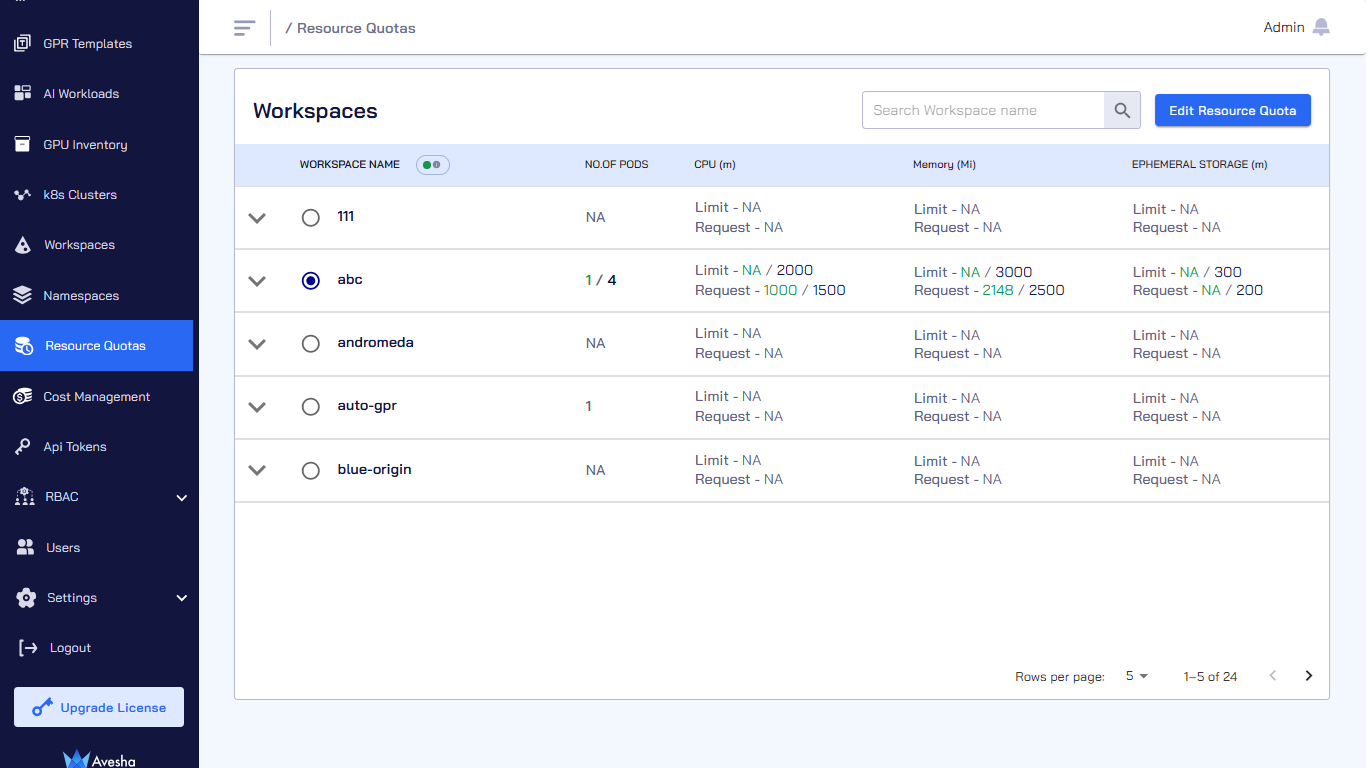Click the Admin user label
The width and height of the screenshot is (1370, 768).
[x=1284, y=27]
